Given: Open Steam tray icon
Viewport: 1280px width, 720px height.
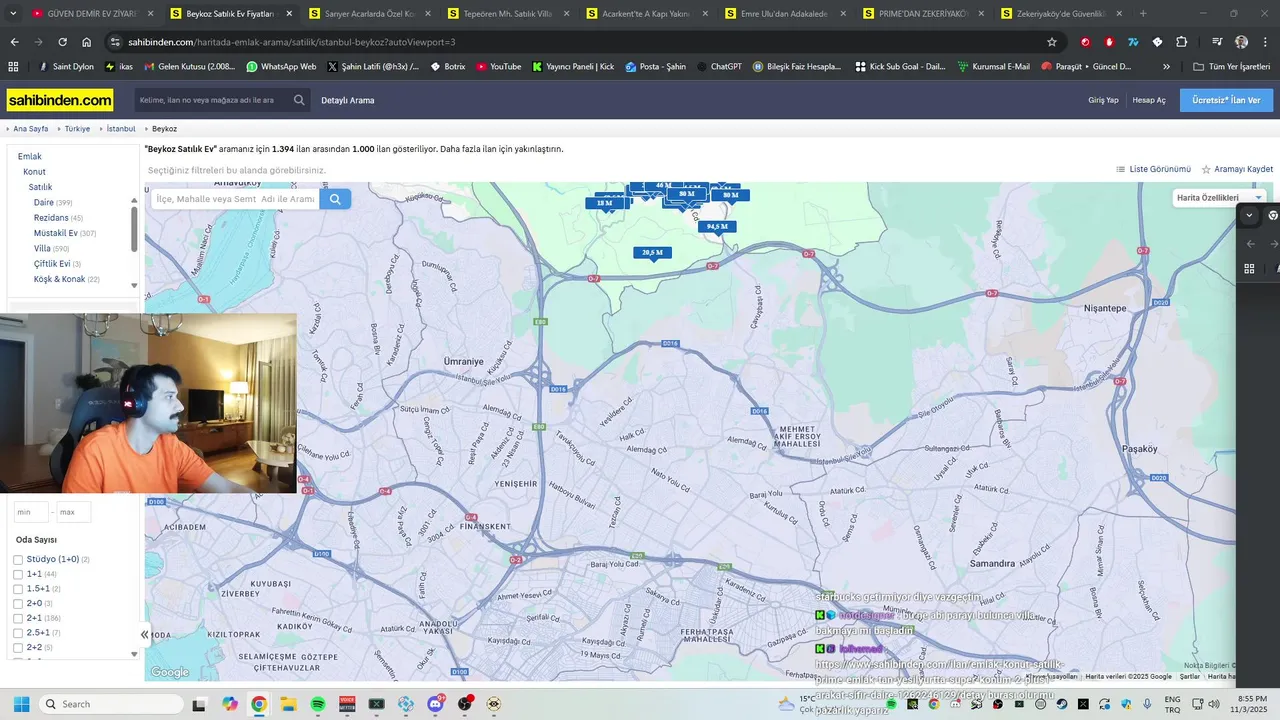Looking at the screenshot, I should [x=1061, y=704].
